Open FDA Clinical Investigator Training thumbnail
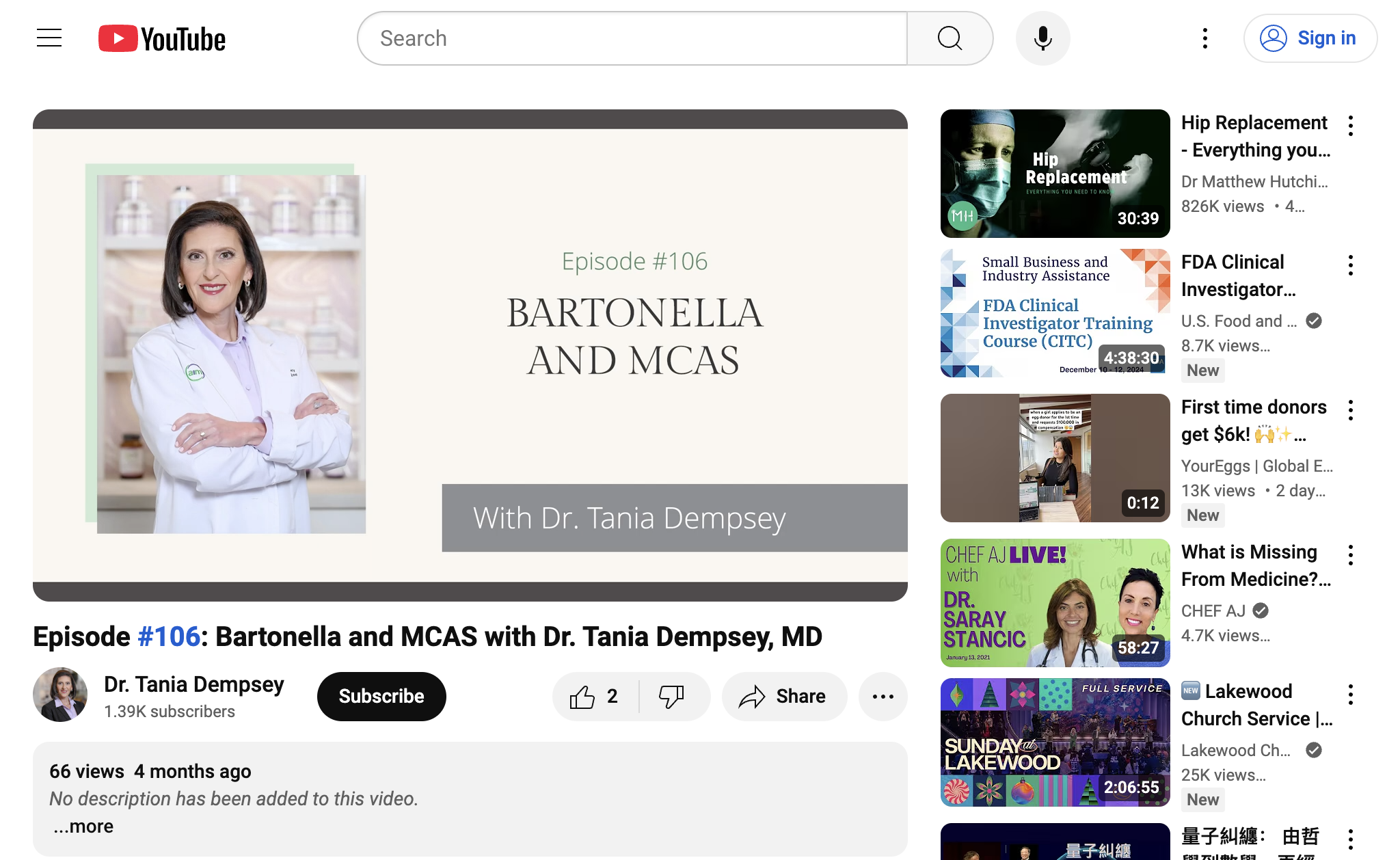The width and height of the screenshot is (1400, 860). [x=1055, y=313]
